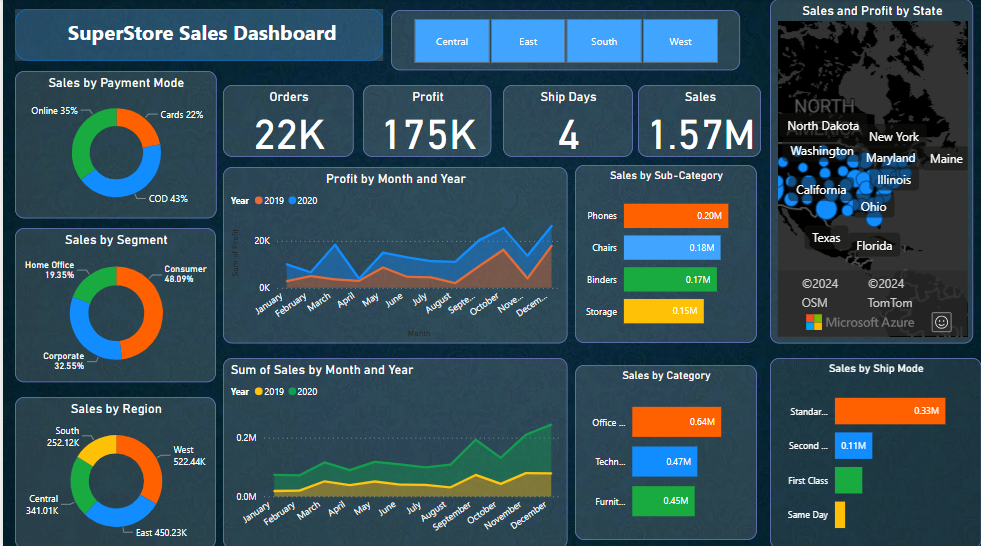This screenshot has height=546, width=981.
Task: Filter the dashboard by East region
Action: (x=528, y=42)
